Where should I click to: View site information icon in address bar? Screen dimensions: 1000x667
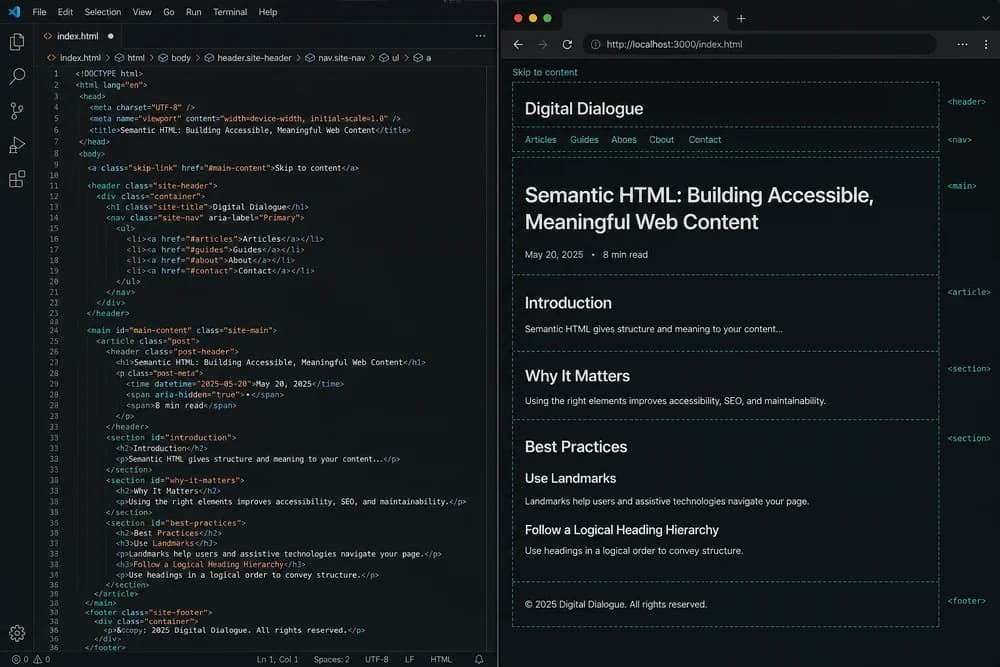[595, 44]
